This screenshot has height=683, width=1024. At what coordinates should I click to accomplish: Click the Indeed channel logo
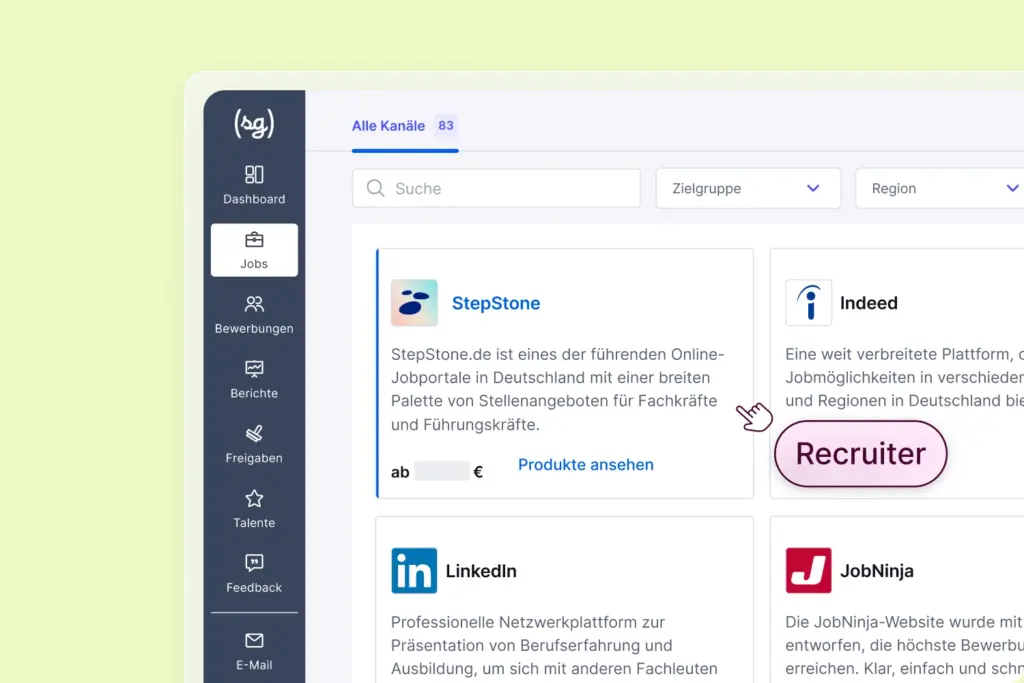(808, 302)
